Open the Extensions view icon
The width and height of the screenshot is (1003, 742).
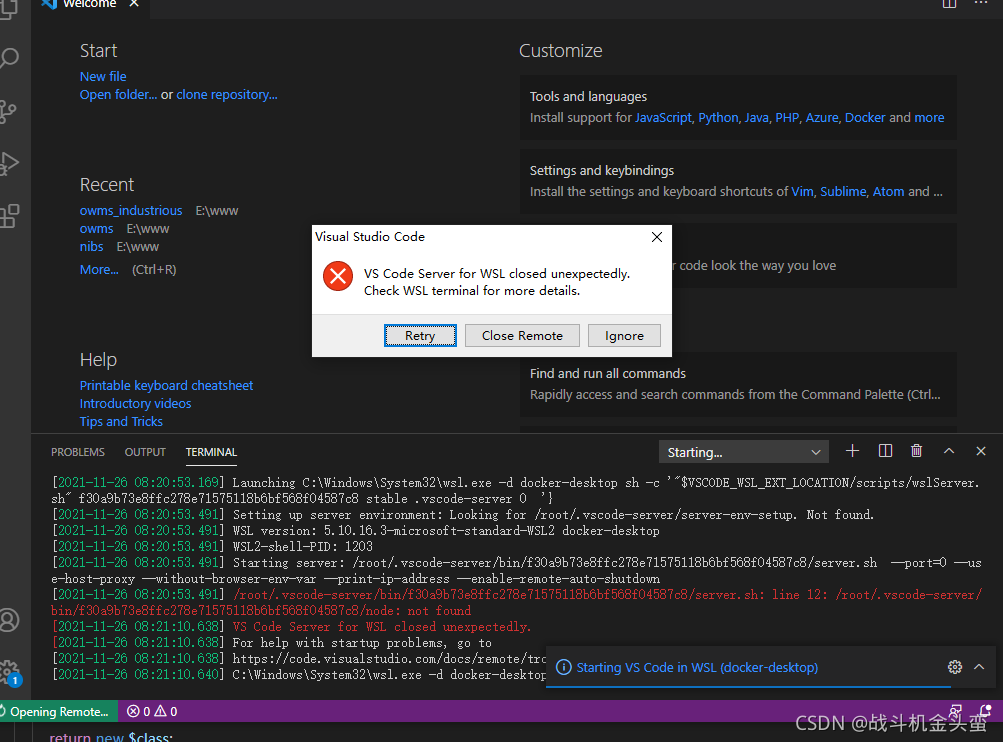coord(12,215)
